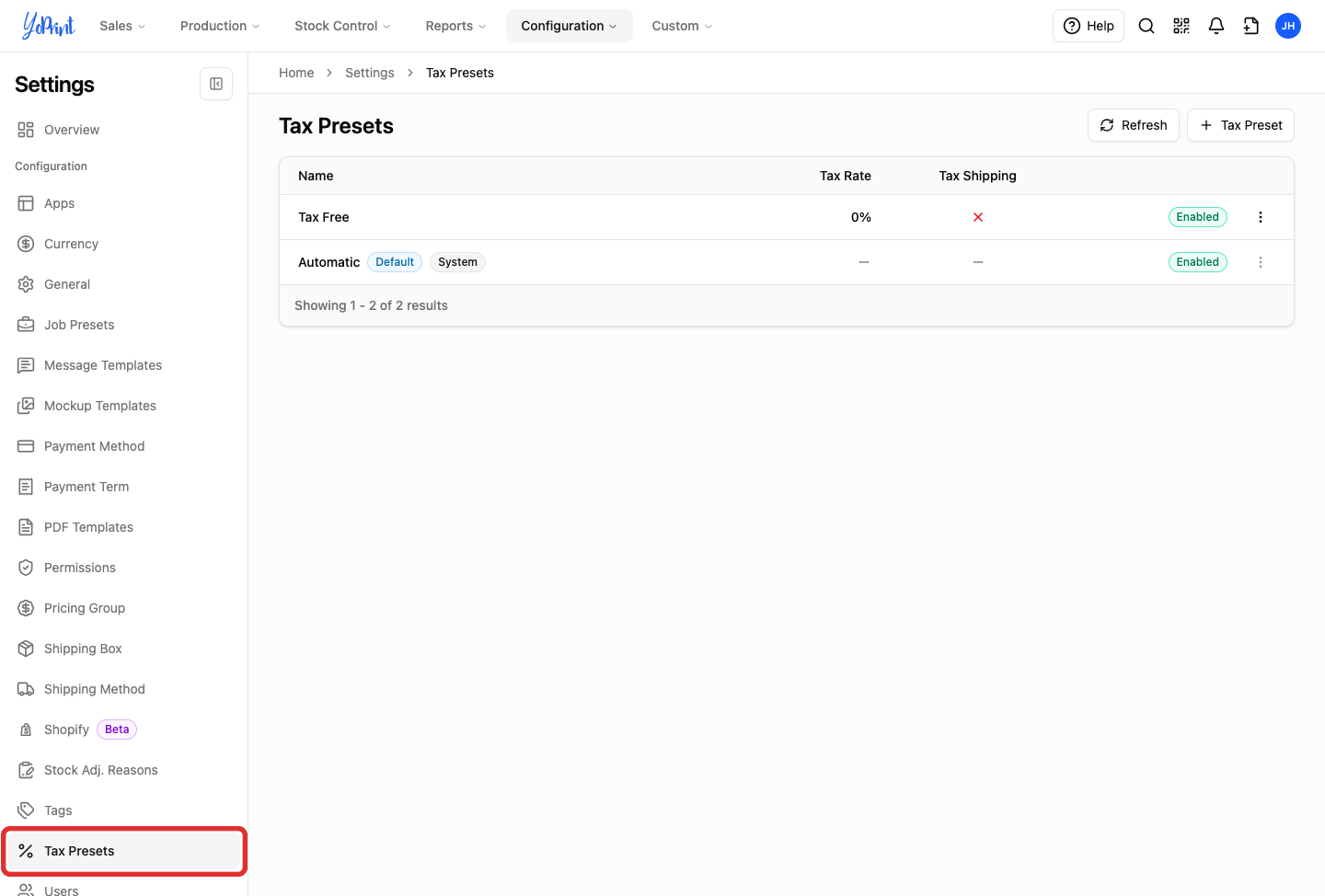The image size is (1325, 896).
Task: Go to Settings breadcrumb link
Action: tap(370, 73)
